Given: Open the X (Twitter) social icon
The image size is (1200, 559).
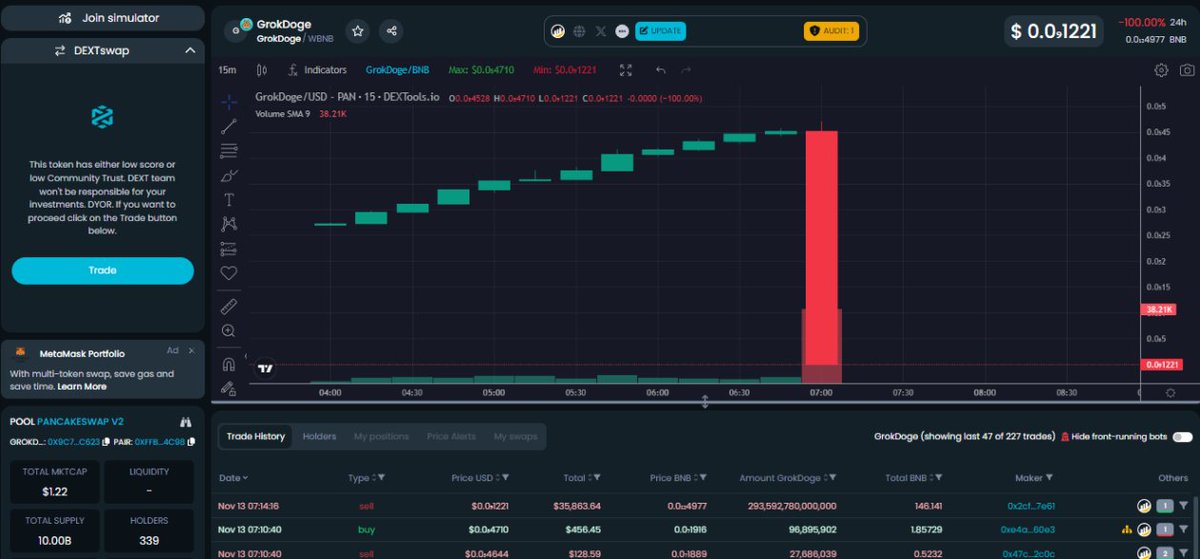Looking at the screenshot, I should [x=601, y=31].
